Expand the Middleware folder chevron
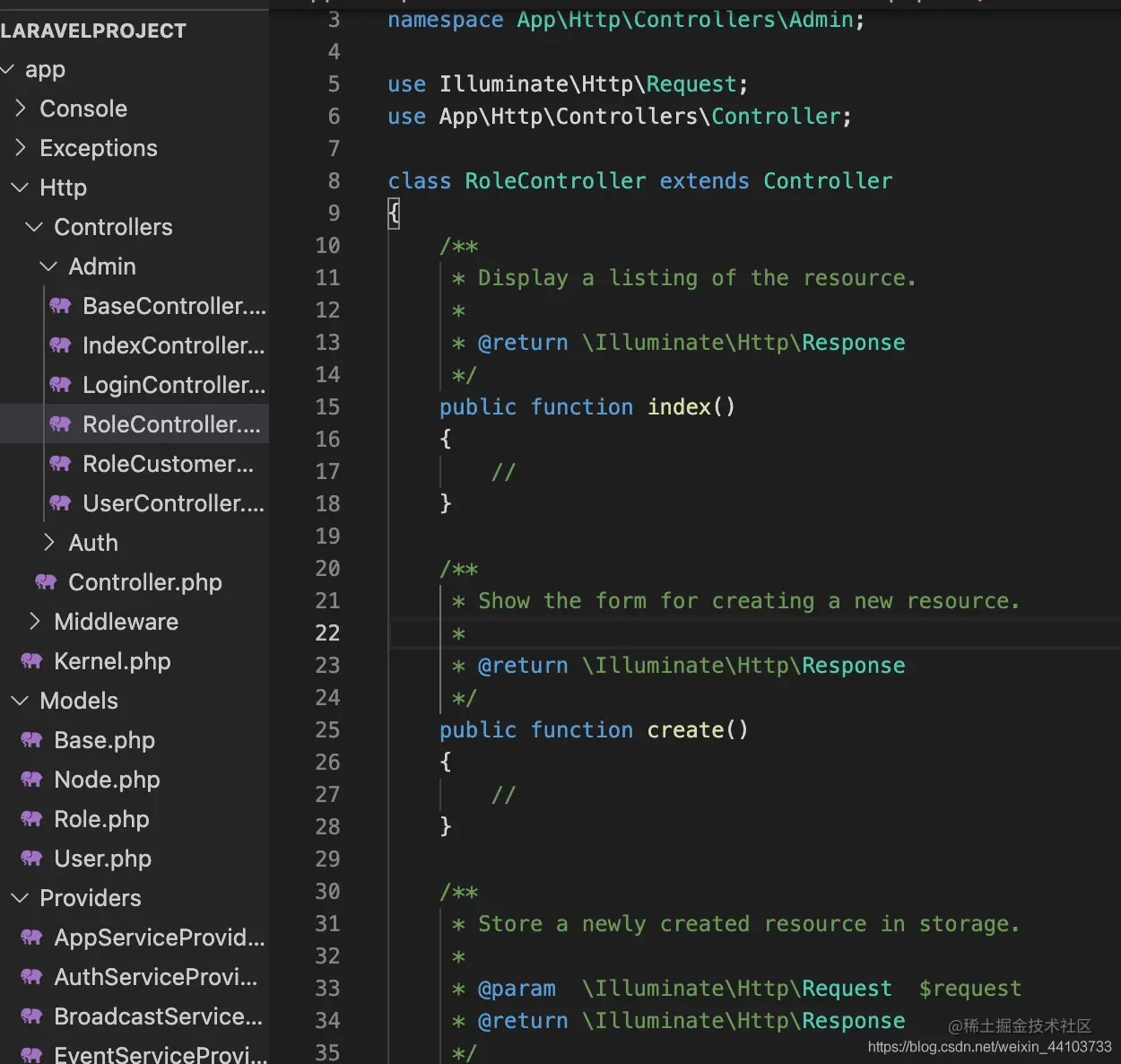This screenshot has width=1121, height=1064. [x=35, y=622]
